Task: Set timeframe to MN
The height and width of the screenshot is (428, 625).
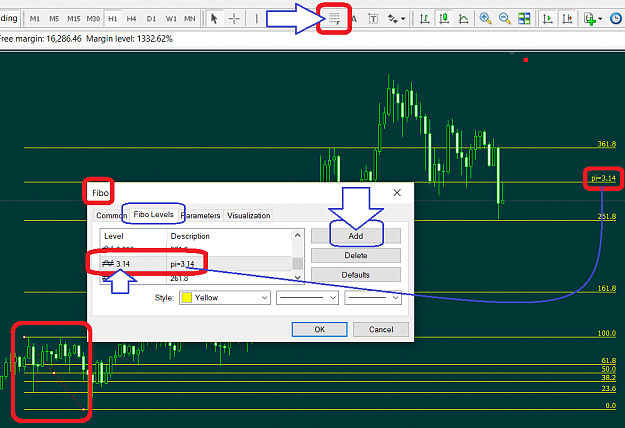Action: (190, 18)
